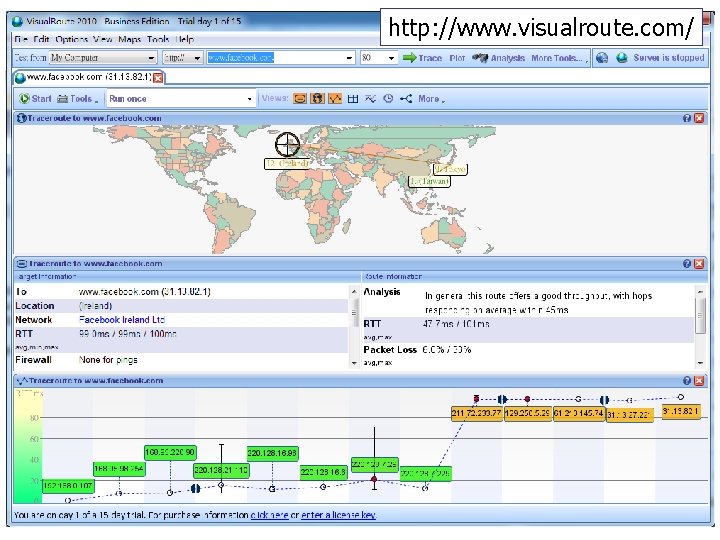Click the 'enter a license key' link
The width and height of the screenshot is (720, 540).
338,515
